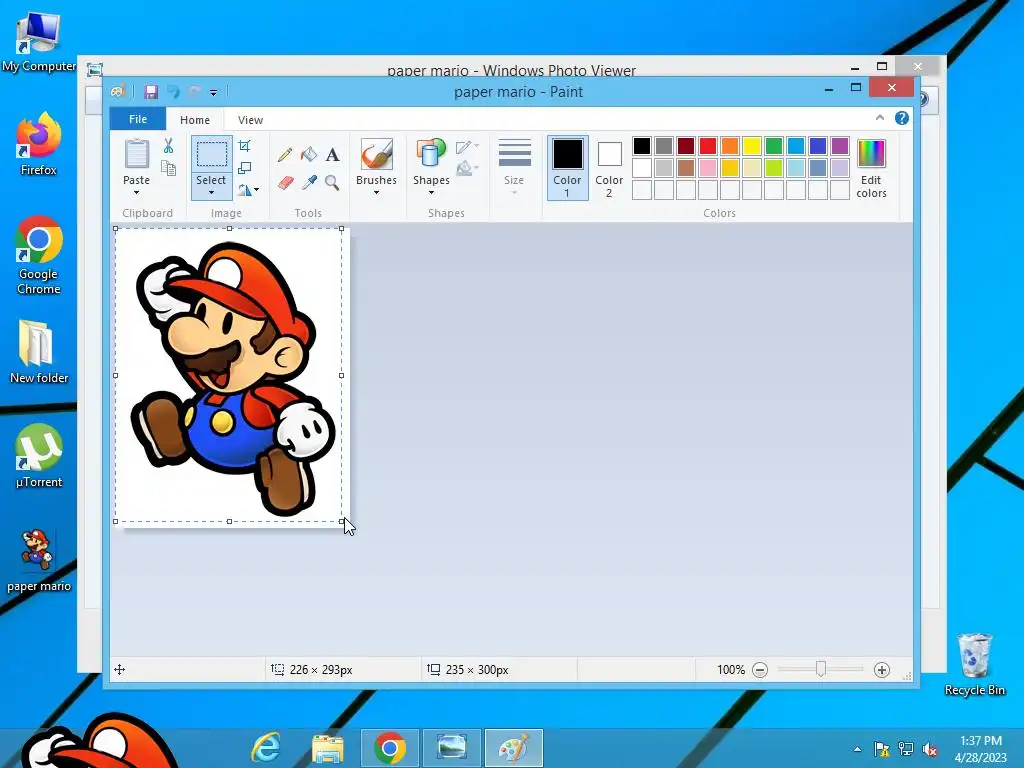Click Internet Explorer on the taskbar
This screenshot has height=768, width=1024.
266,748
